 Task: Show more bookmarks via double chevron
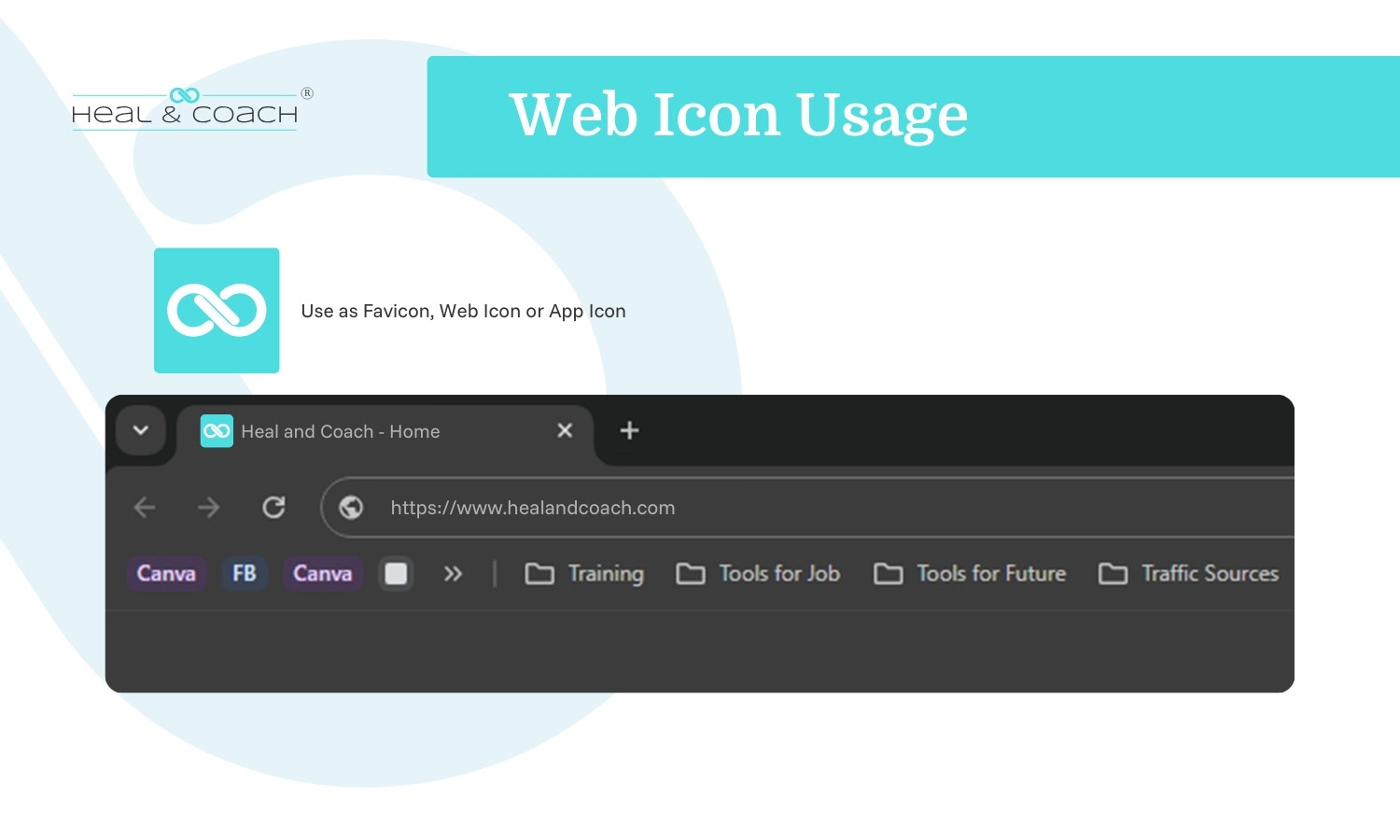click(x=453, y=573)
